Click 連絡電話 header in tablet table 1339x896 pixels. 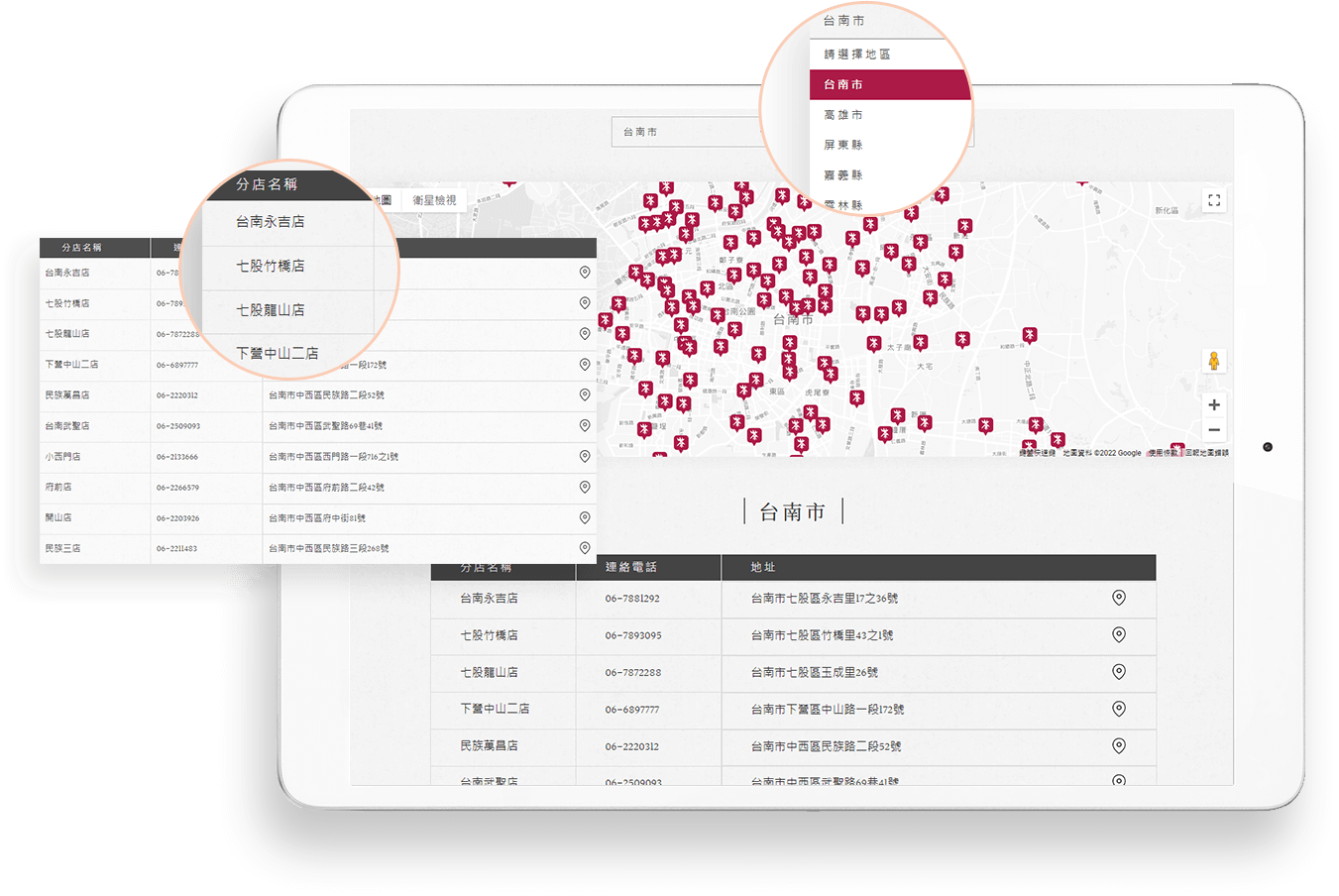coord(630,567)
